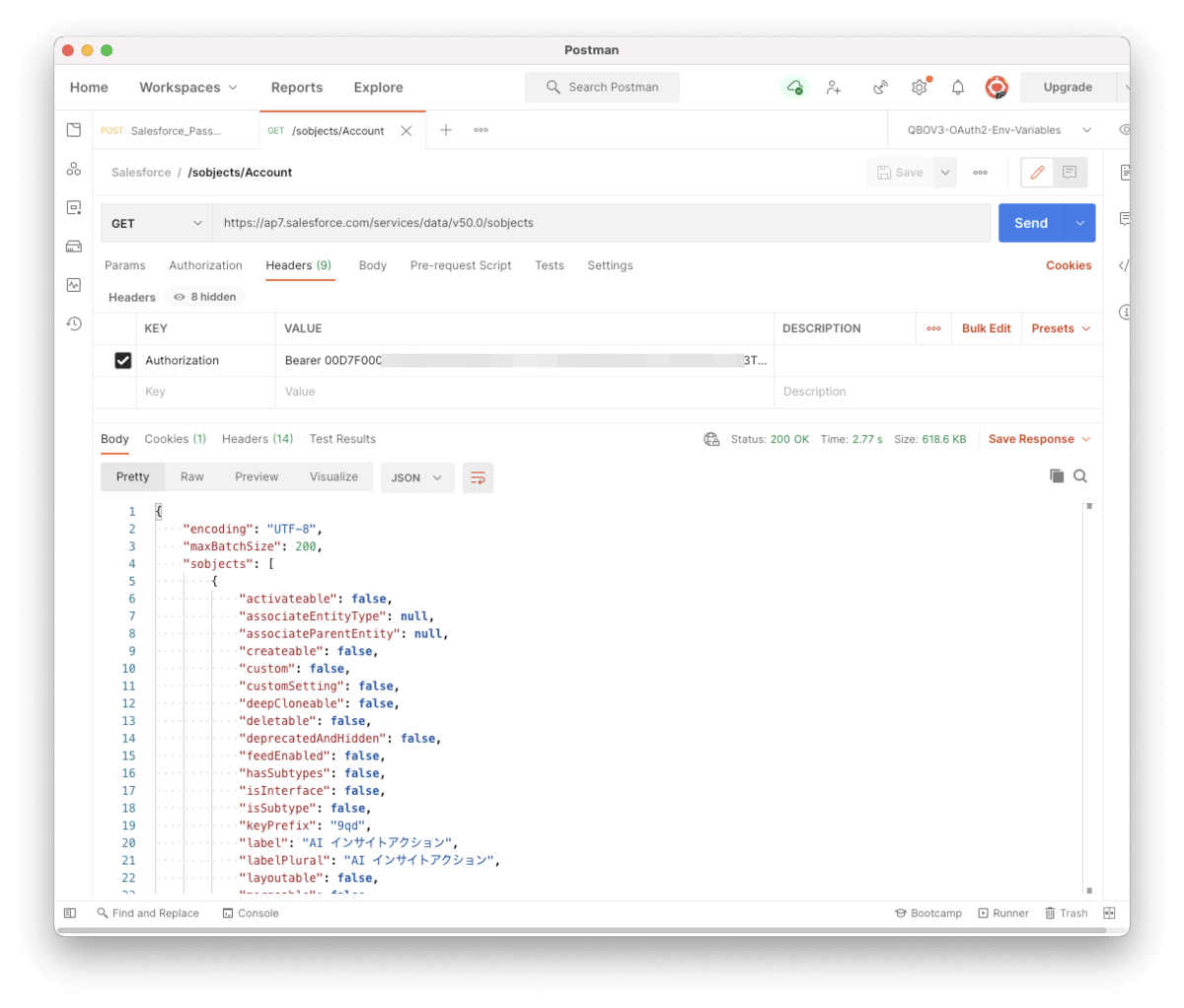
Task: Open the Workspaces dropdown
Action: coord(188,87)
